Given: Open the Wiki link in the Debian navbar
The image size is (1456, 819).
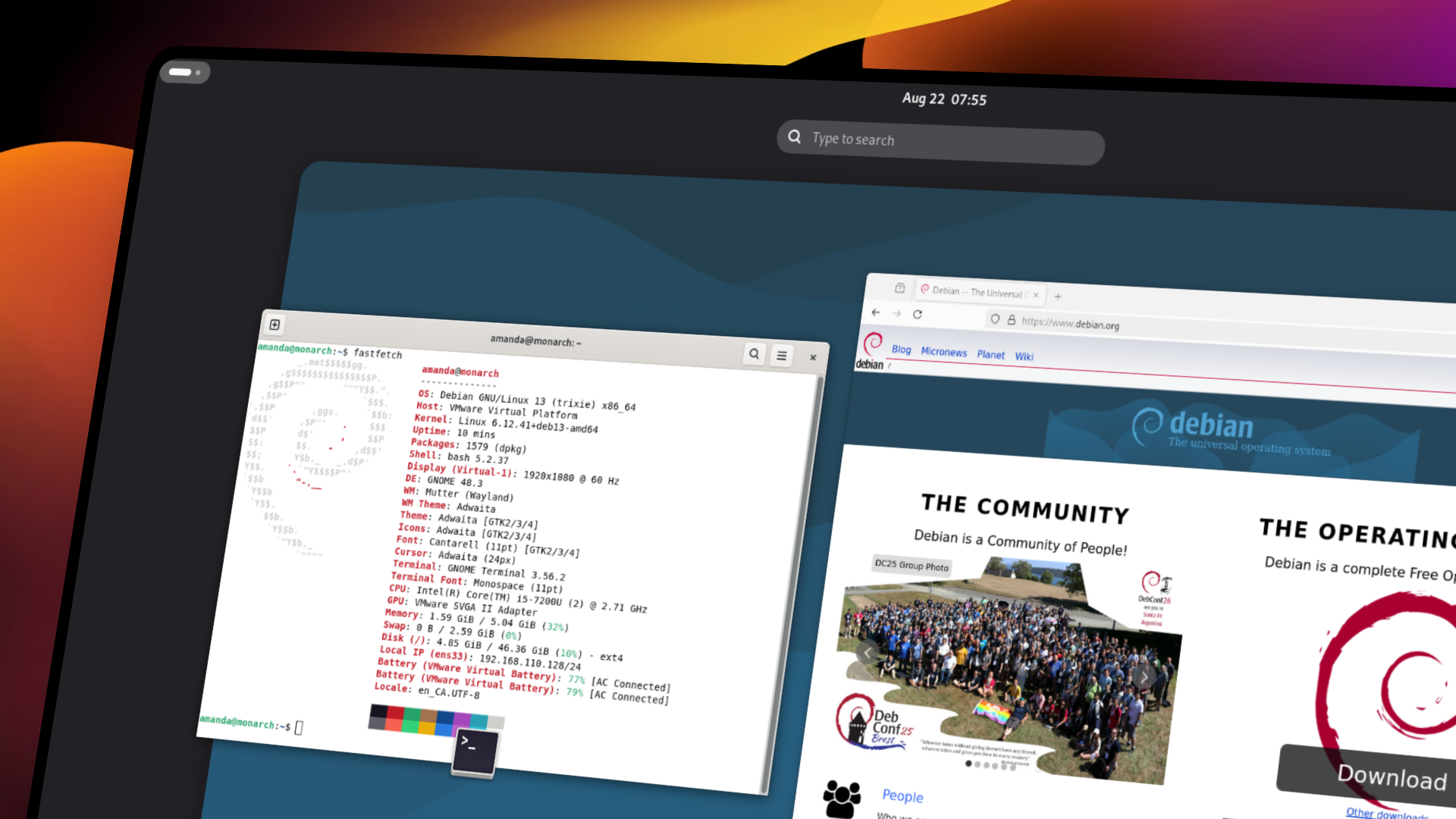Looking at the screenshot, I should [x=1025, y=356].
